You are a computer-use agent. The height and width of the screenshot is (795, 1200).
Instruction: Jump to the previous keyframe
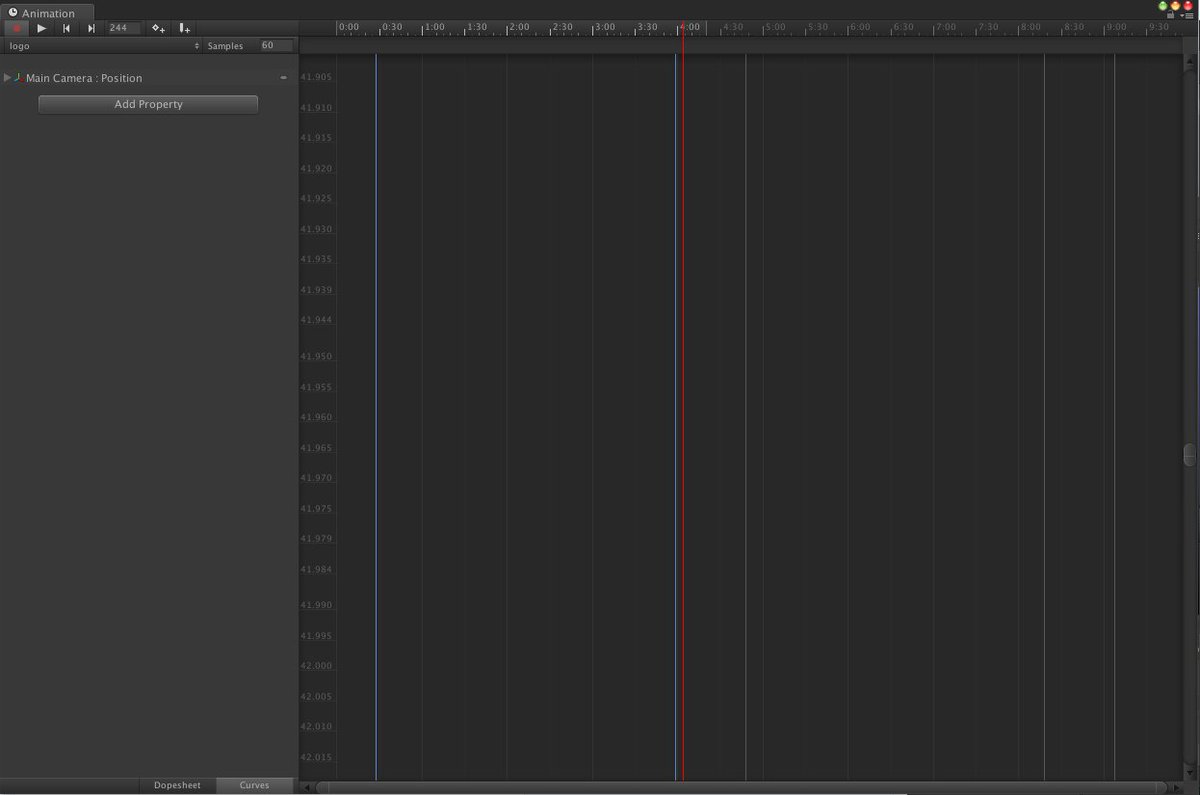(x=66, y=28)
